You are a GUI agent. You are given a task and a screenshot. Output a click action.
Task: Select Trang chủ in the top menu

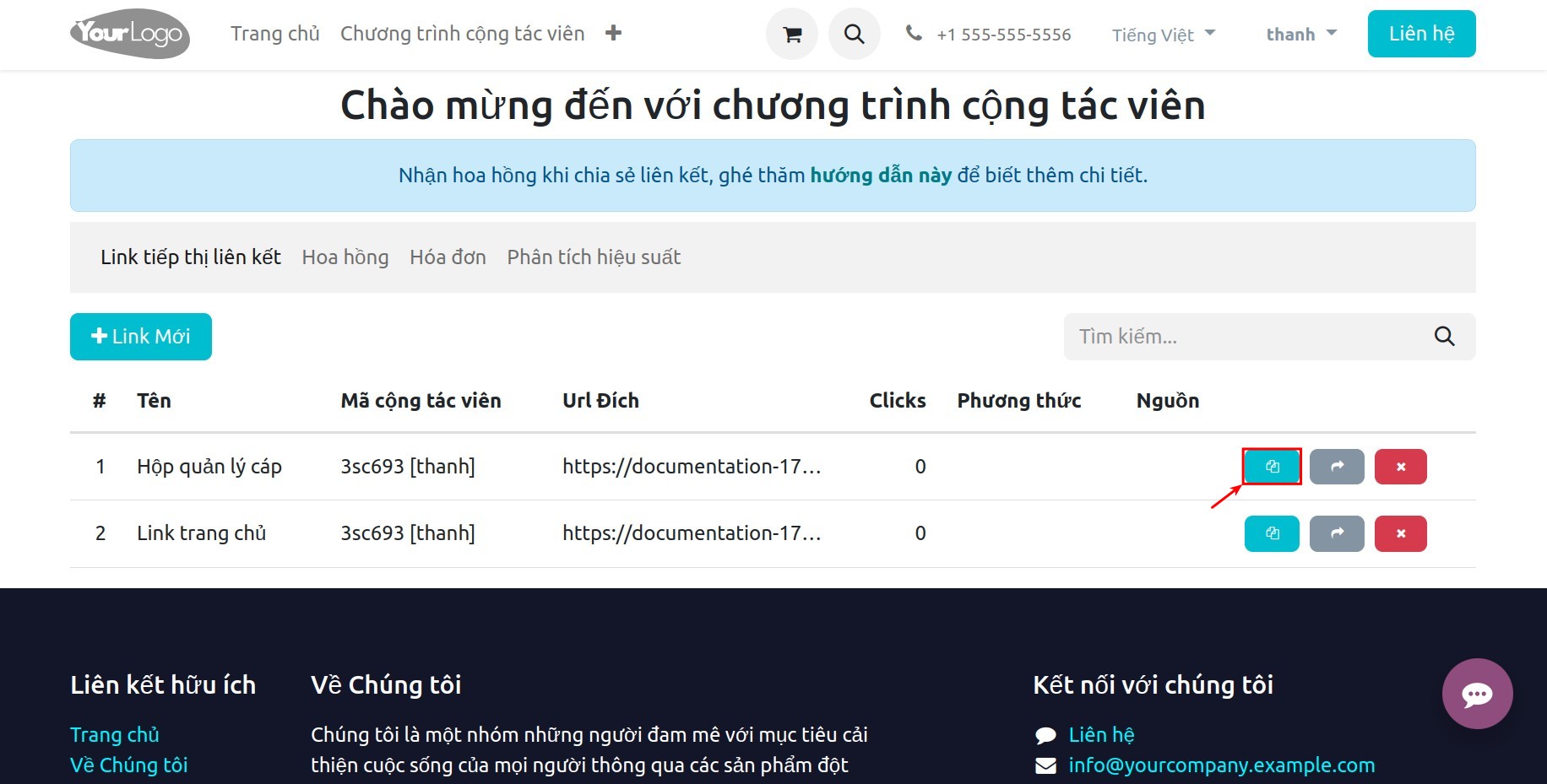coord(274,33)
